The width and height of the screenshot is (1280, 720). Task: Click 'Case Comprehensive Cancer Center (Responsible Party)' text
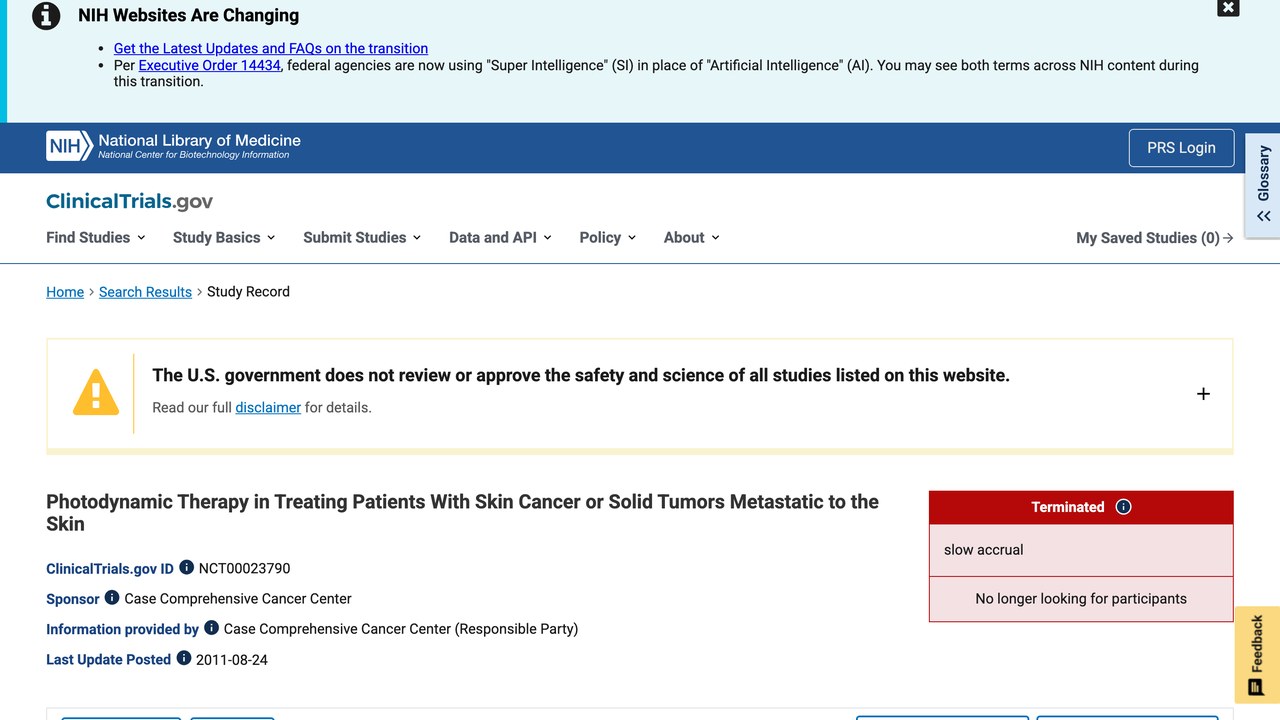[x=401, y=629]
